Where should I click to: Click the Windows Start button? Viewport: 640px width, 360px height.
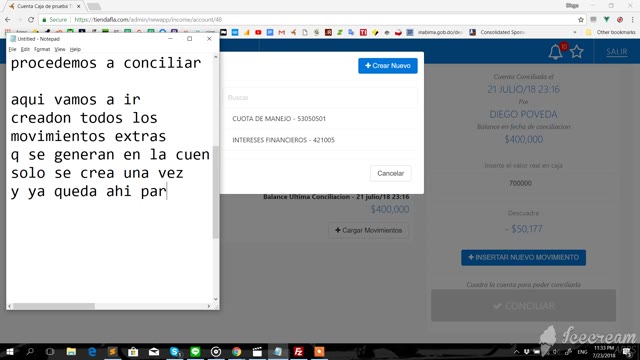click(x=9, y=351)
